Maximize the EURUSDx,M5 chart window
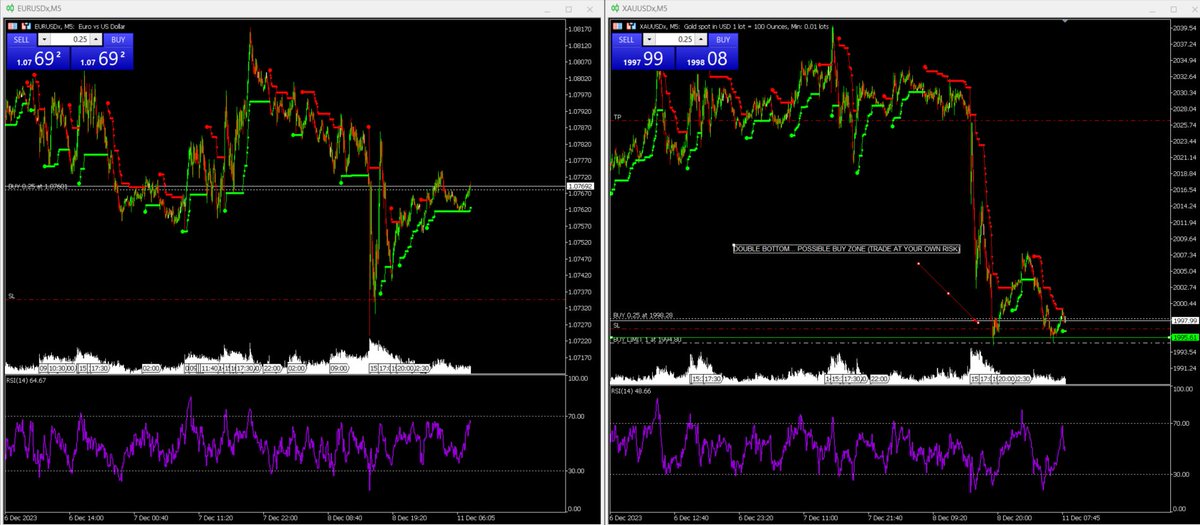The image size is (1200, 525). point(569,9)
